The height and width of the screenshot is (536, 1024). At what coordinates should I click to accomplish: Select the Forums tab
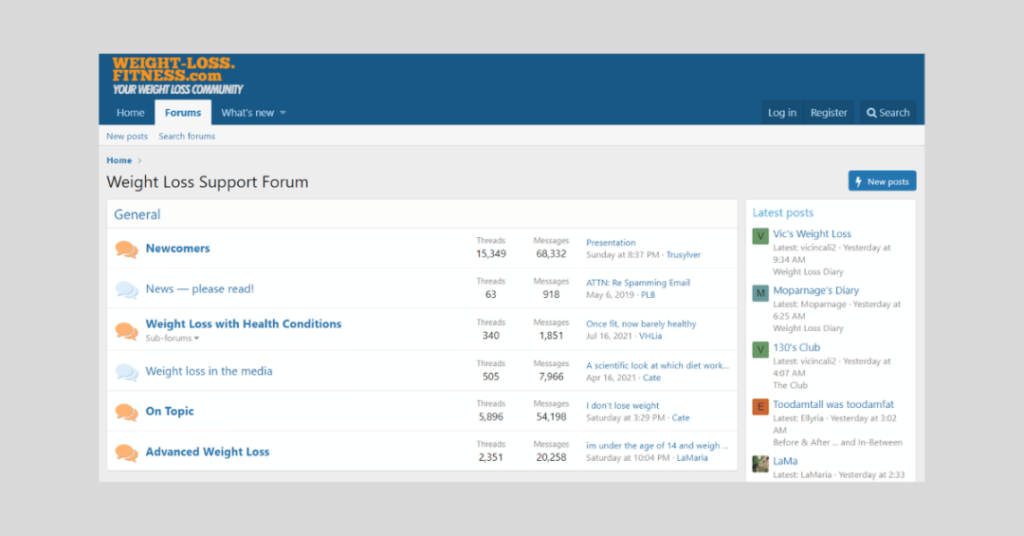click(x=183, y=113)
